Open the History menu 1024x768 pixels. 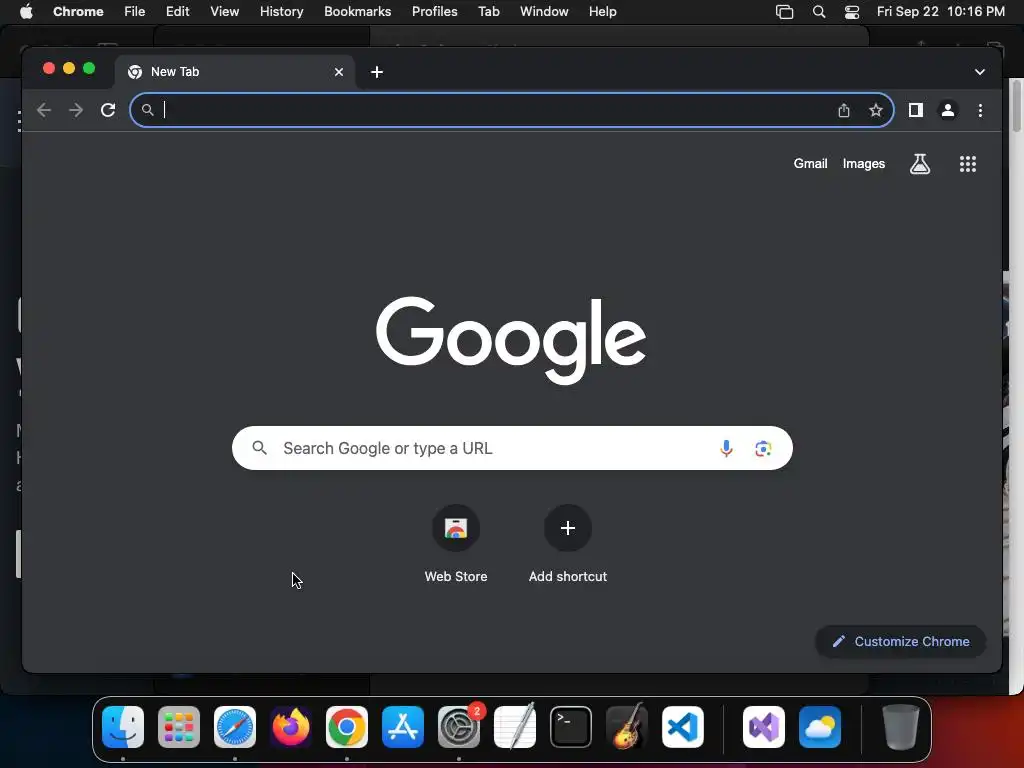click(281, 12)
